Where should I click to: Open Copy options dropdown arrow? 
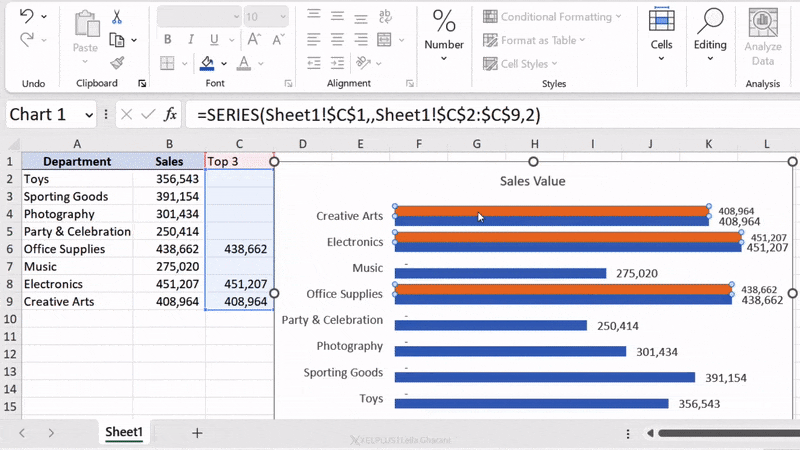coord(134,40)
